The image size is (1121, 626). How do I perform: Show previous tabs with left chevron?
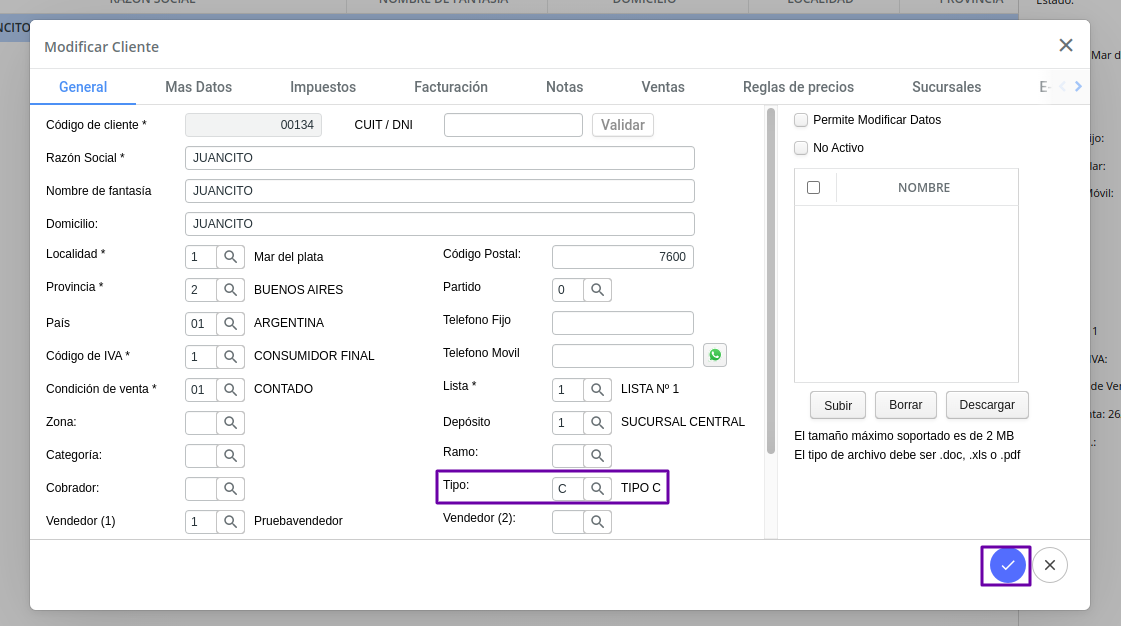[x=1062, y=86]
